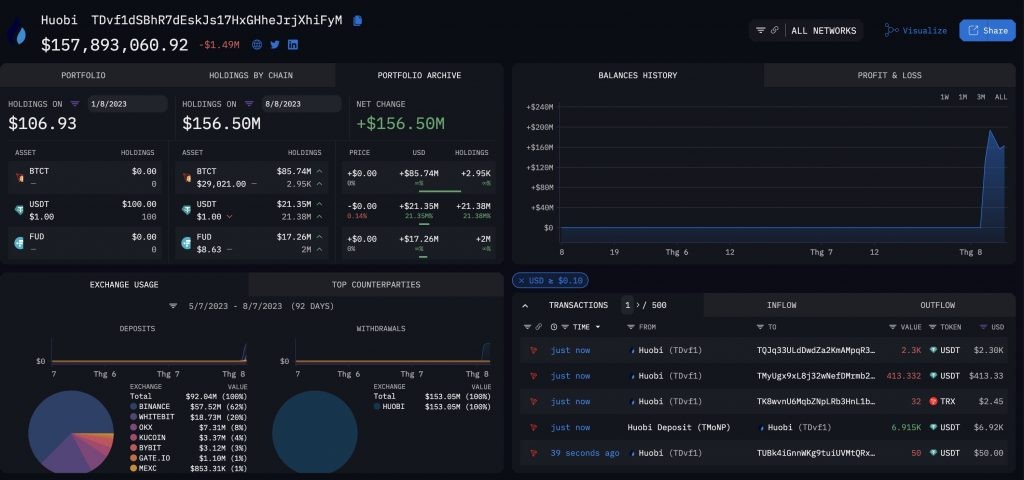Set balance chart range to 1W

(x=944, y=97)
